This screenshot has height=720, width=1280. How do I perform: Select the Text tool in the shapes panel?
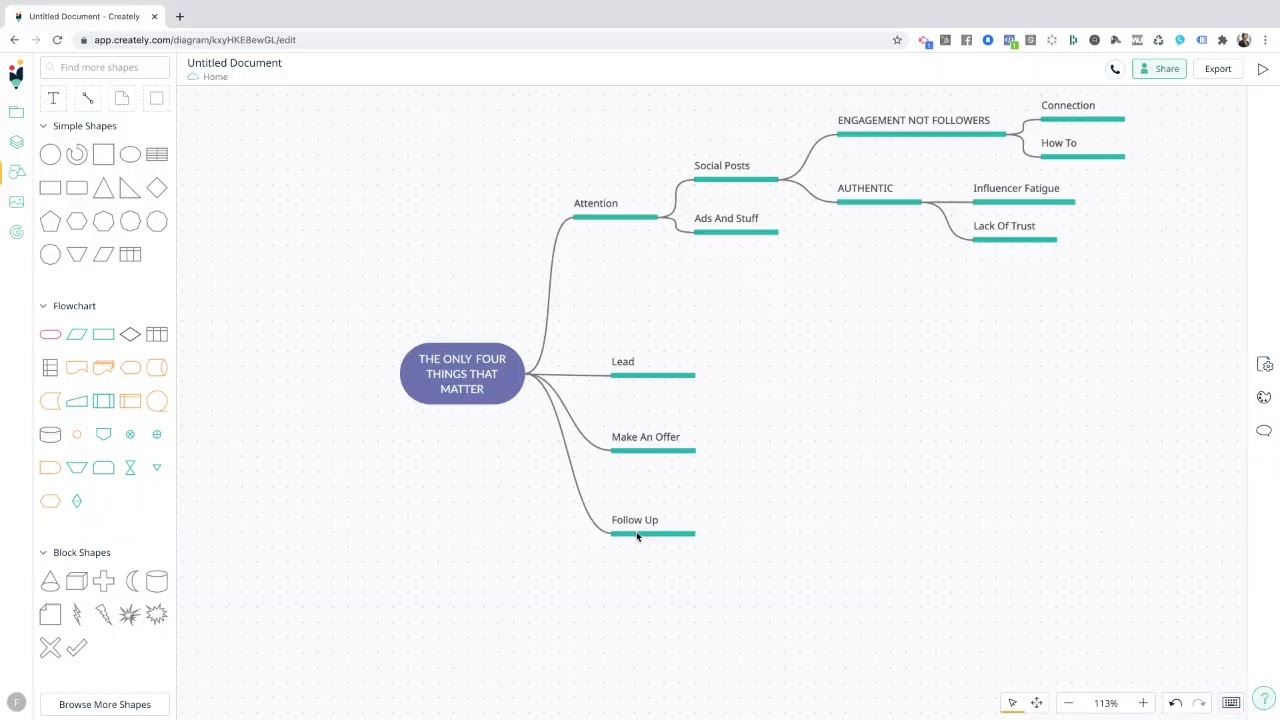[53, 98]
